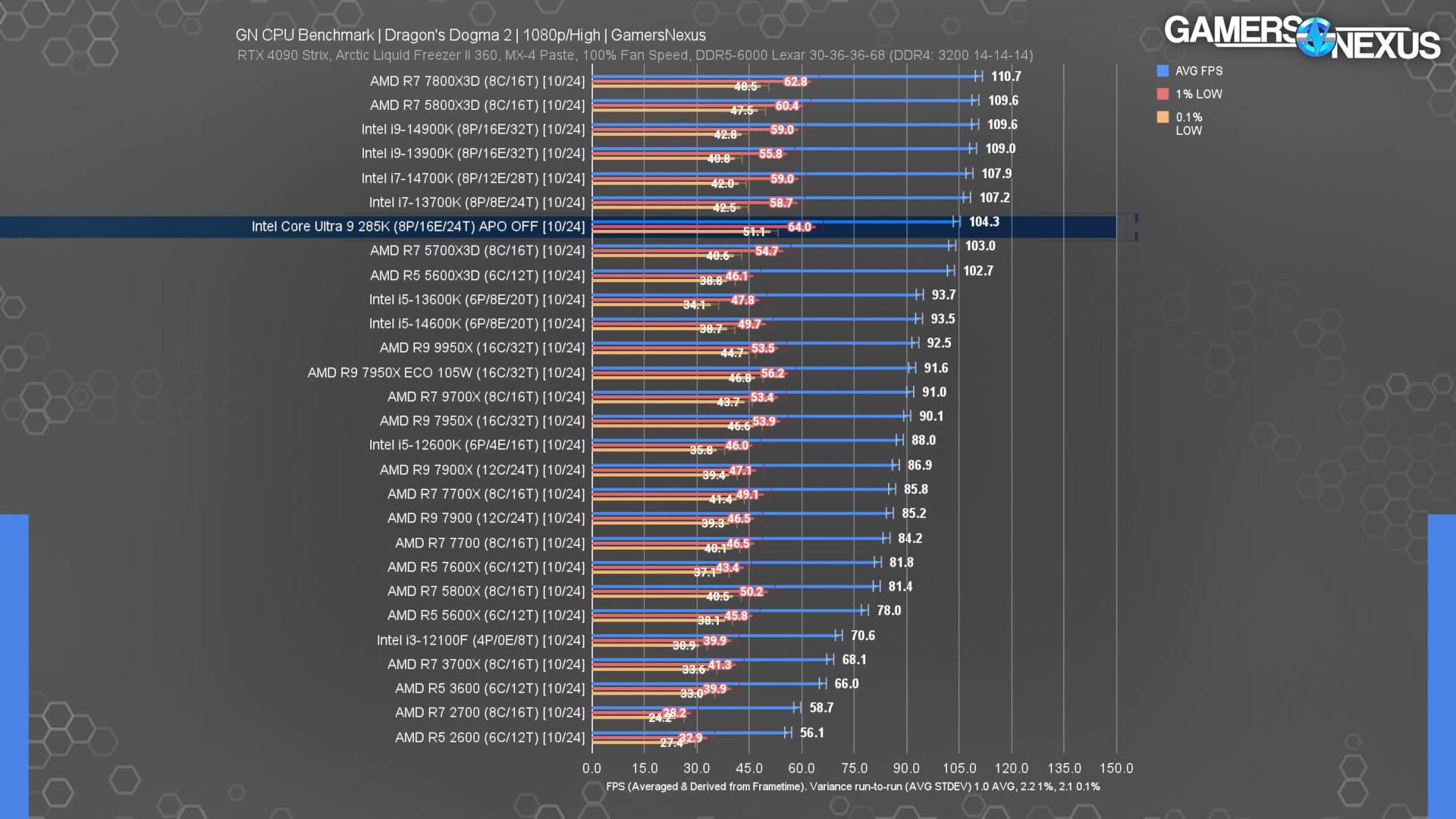Select the AMD R5 3600 row label
Image resolution: width=1456 pixels, height=819 pixels.
[490, 689]
